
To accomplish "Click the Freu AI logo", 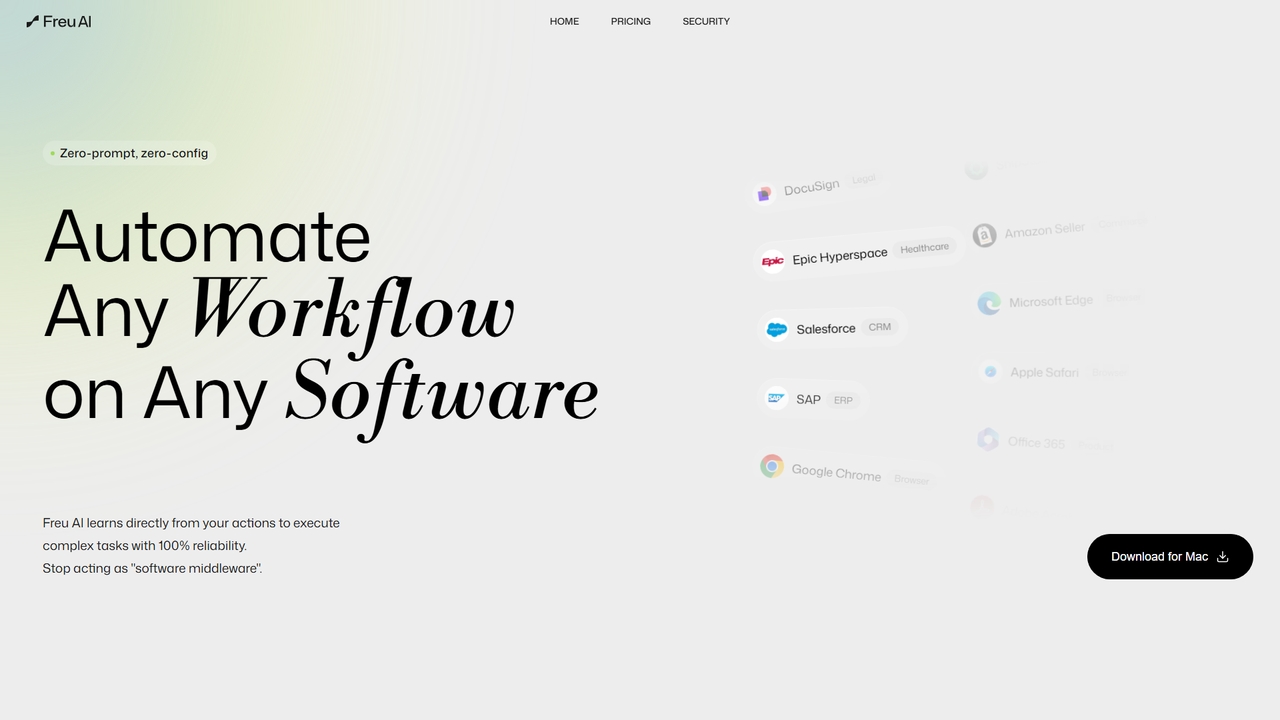I will pos(59,21).
